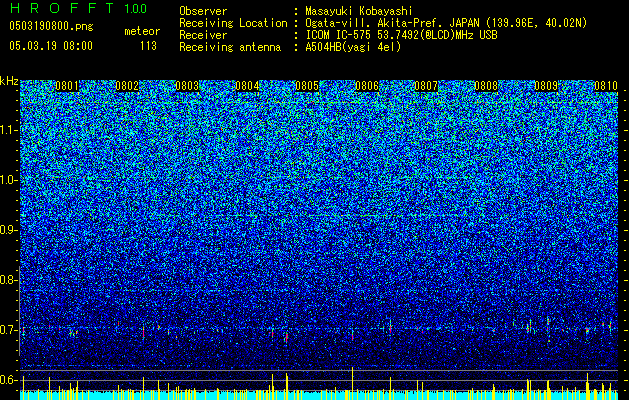Click the kHz axis unit label
Viewport: 629px width, 400px height.
tap(9, 81)
